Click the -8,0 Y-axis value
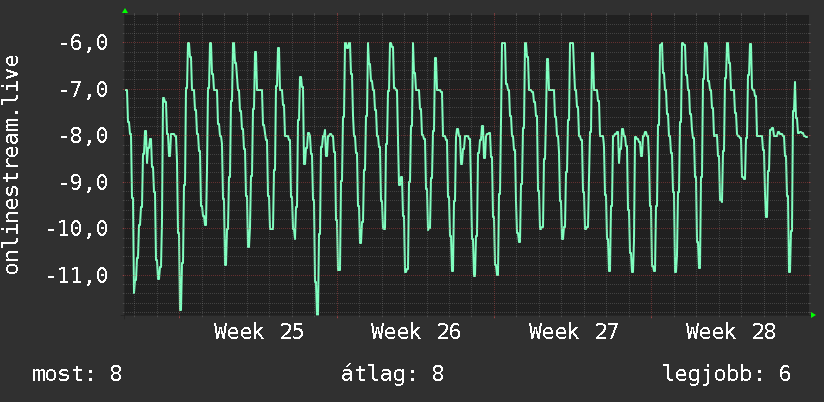The width and height of the screenshot is (824, 402). [83, 136]
